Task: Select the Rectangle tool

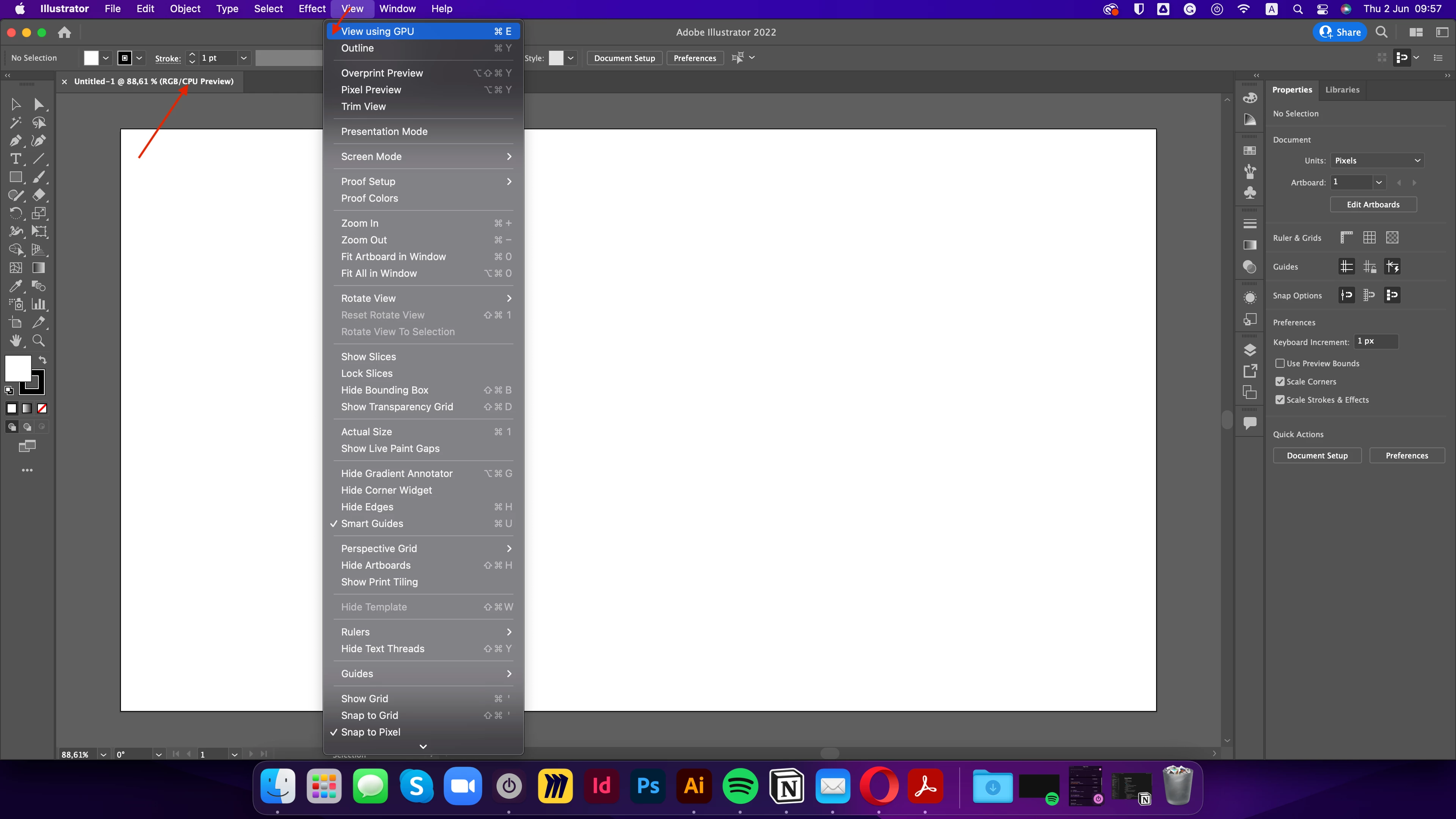Action: [x=15, y=177]
